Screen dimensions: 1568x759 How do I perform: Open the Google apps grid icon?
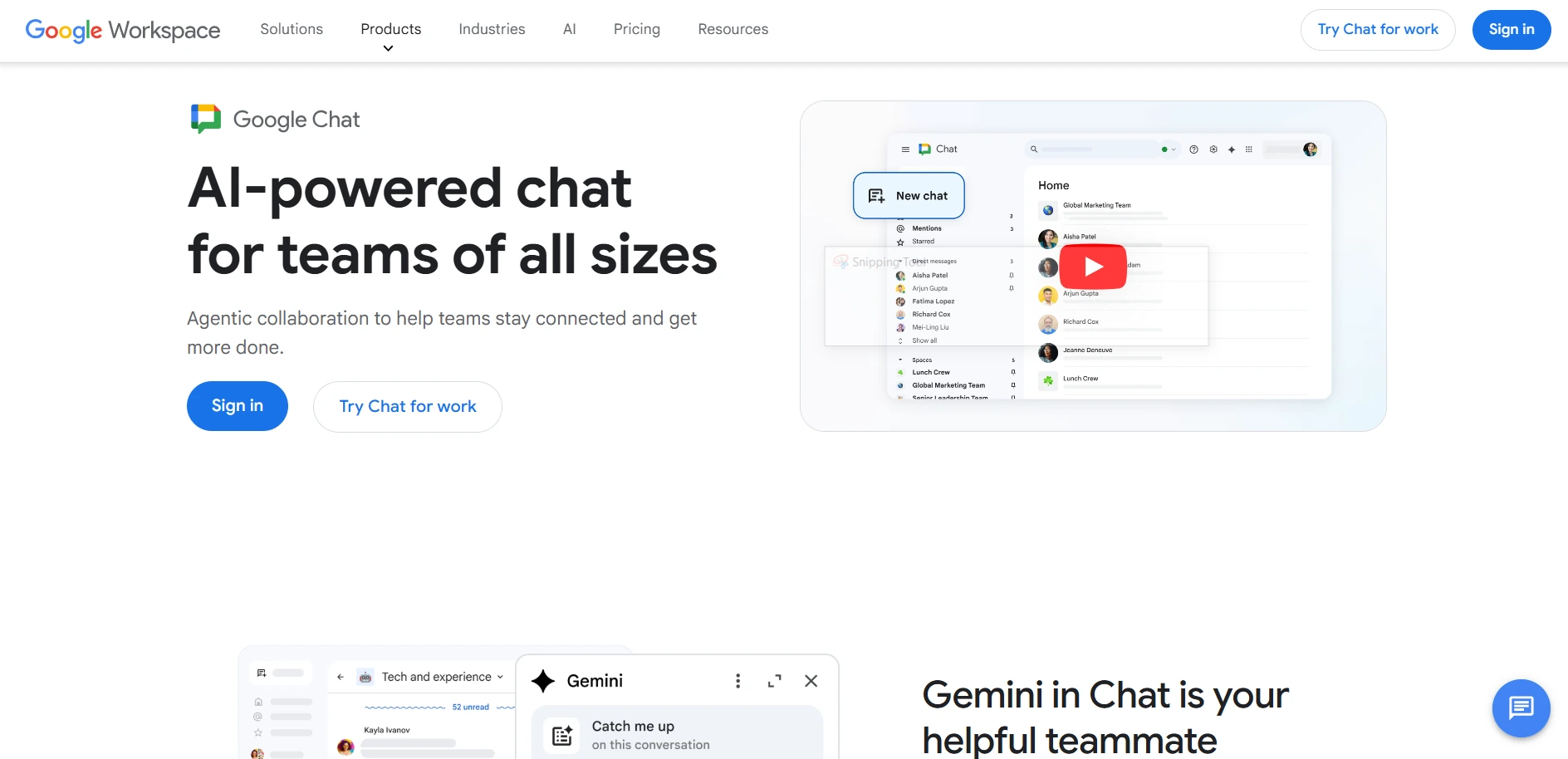coord(1249,149)
